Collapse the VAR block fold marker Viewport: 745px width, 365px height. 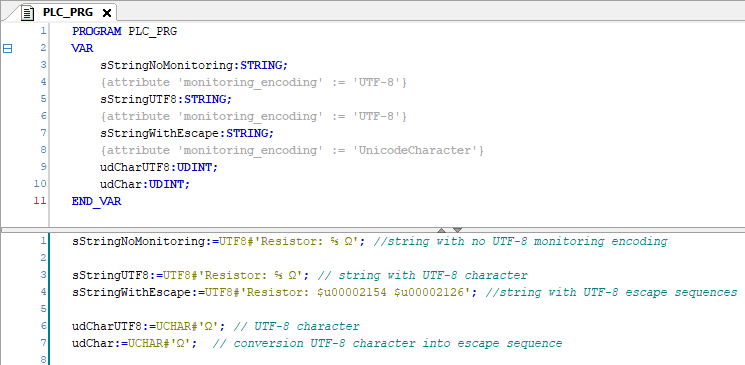[7, 48]
